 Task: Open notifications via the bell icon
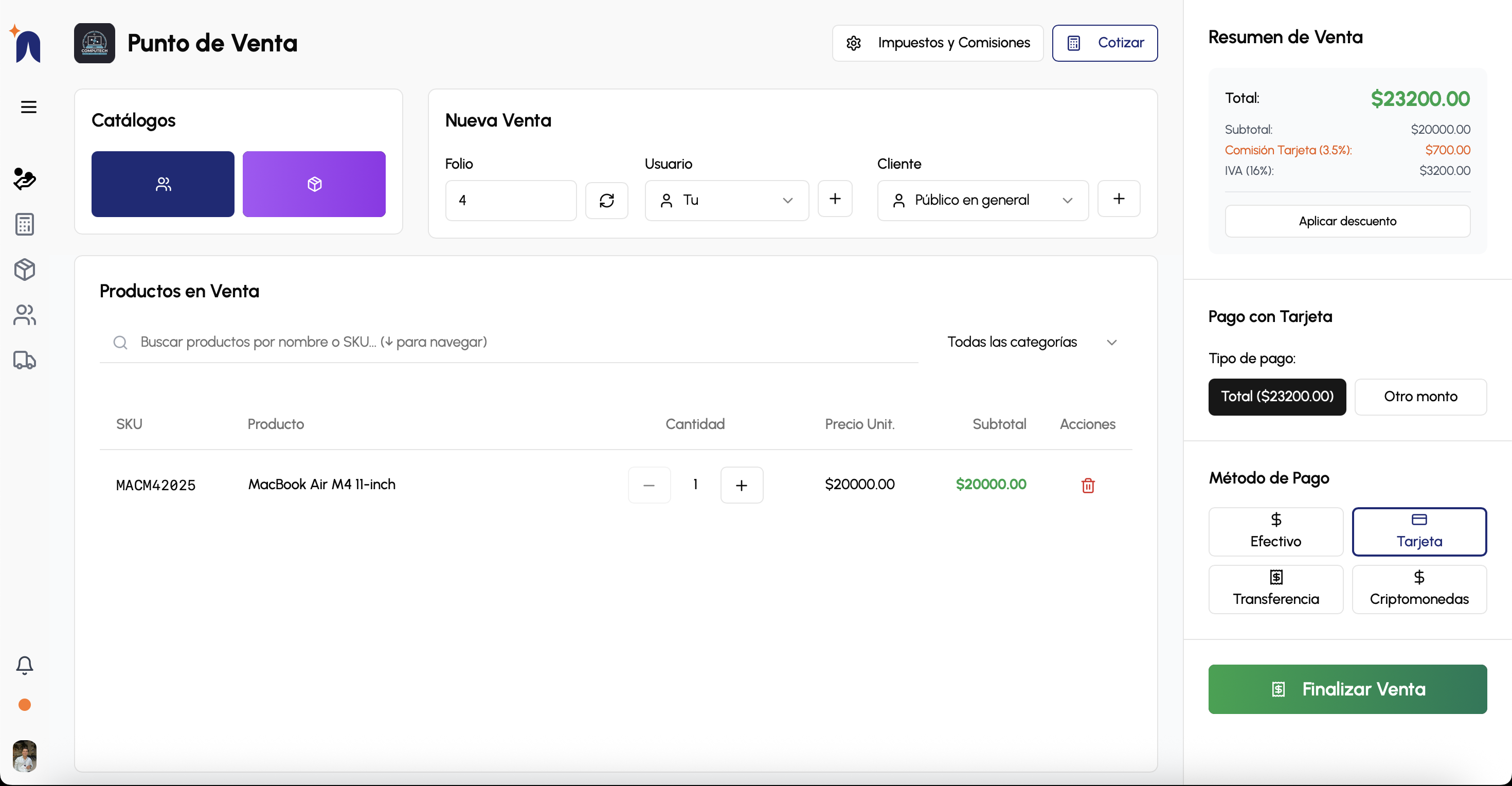pos(24,666)
